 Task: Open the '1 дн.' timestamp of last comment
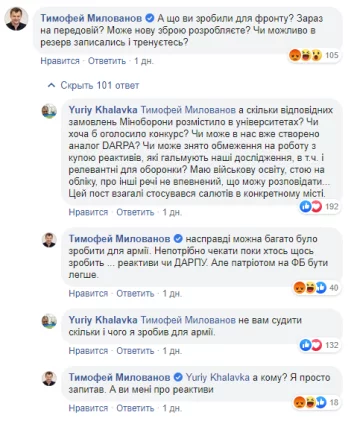172,408
